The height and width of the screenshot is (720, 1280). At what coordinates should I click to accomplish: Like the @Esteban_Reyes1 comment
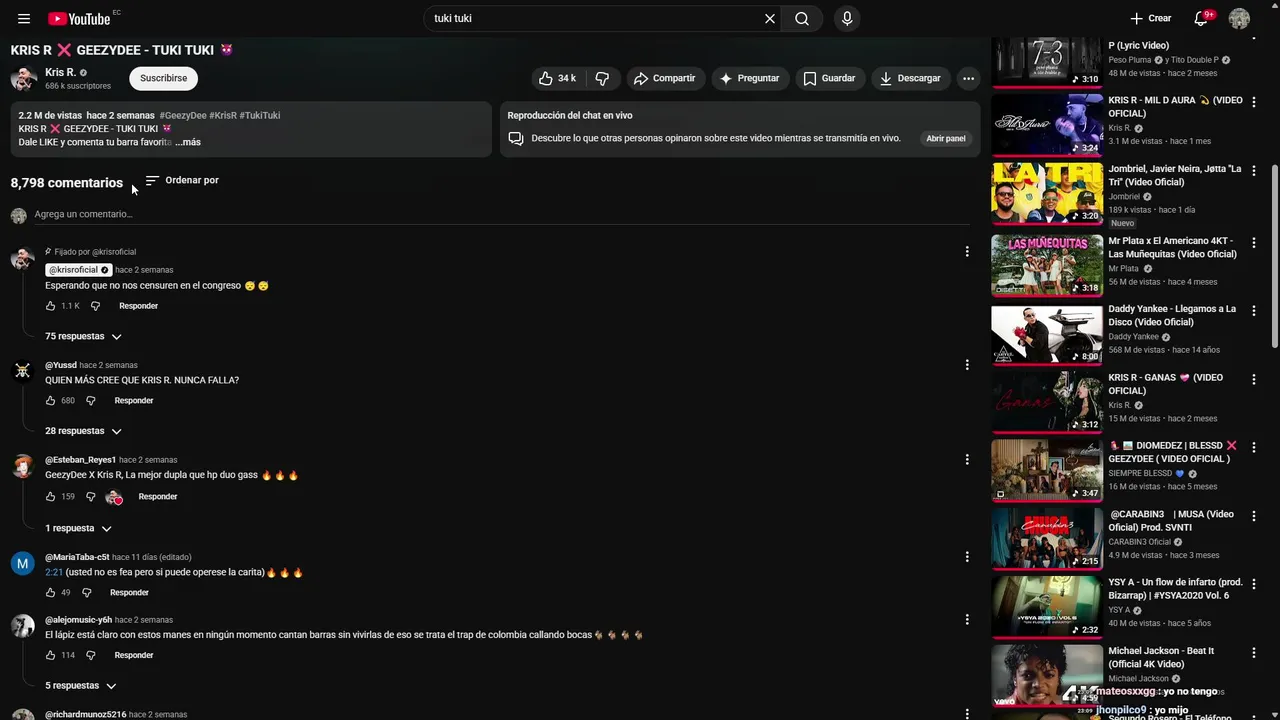[x=50, y=497]
